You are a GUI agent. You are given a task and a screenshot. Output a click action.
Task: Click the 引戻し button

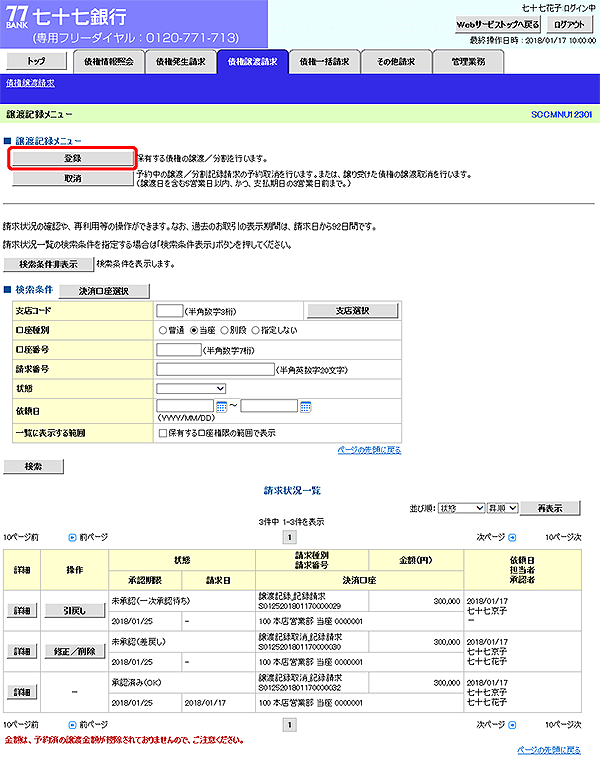pos(74,611)
